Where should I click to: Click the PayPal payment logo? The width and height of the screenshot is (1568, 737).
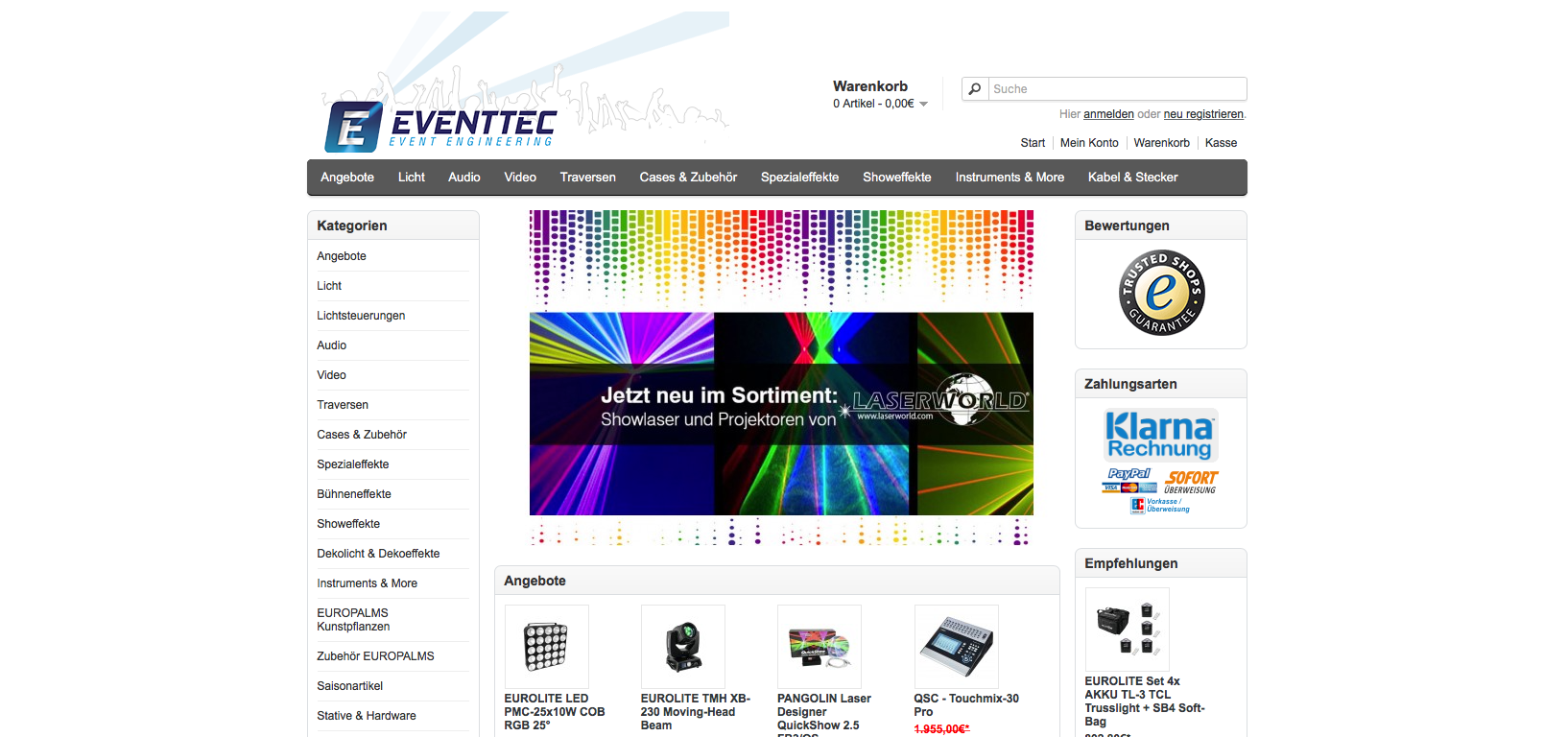point(1129,480)
